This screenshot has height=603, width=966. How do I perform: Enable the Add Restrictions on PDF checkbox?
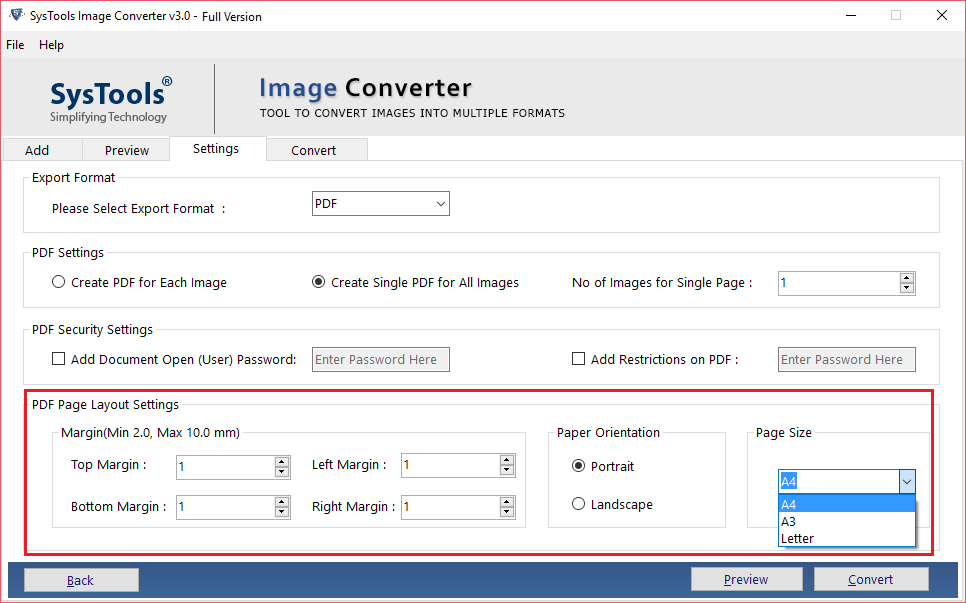click(577, 359)
